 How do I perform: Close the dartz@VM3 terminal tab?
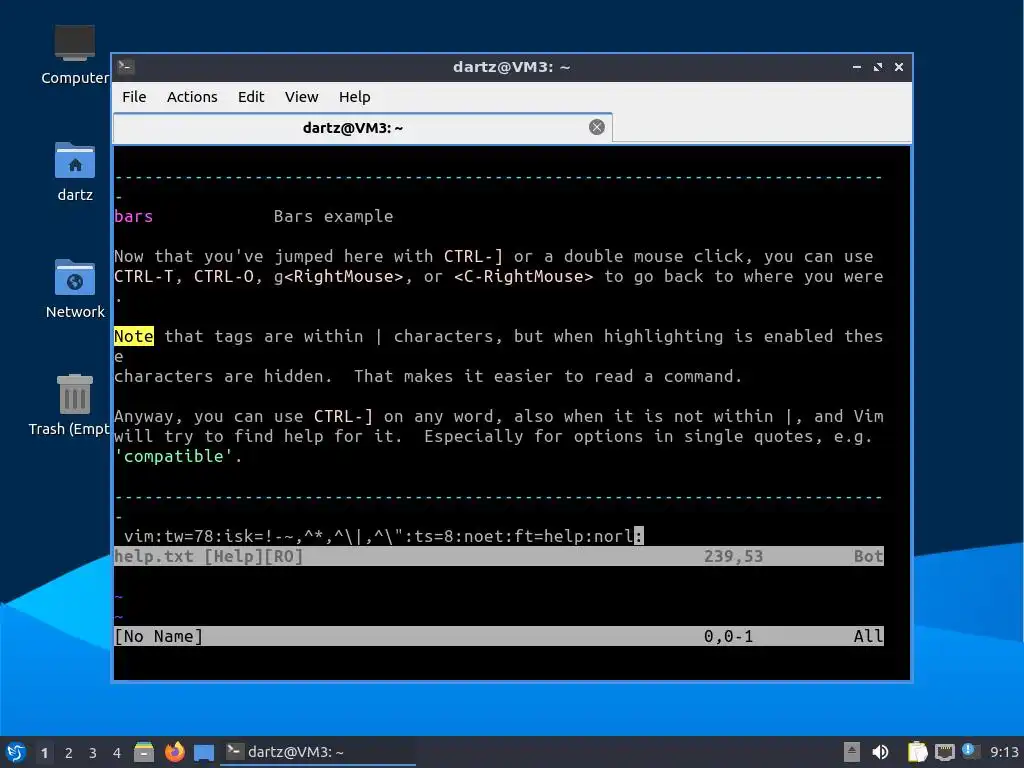[597, 127]
